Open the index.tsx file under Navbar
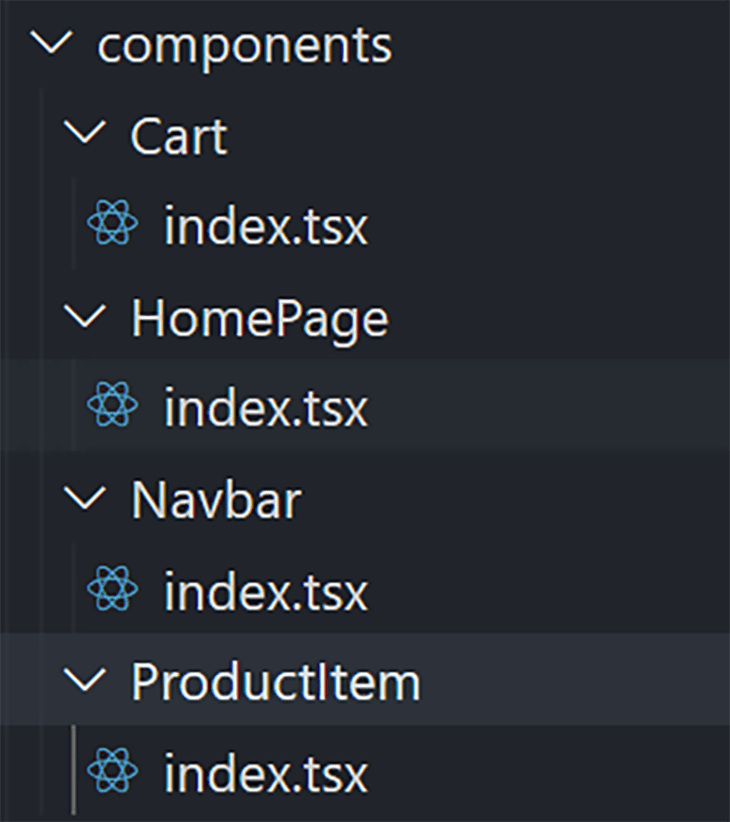 [x=265, y=592]
